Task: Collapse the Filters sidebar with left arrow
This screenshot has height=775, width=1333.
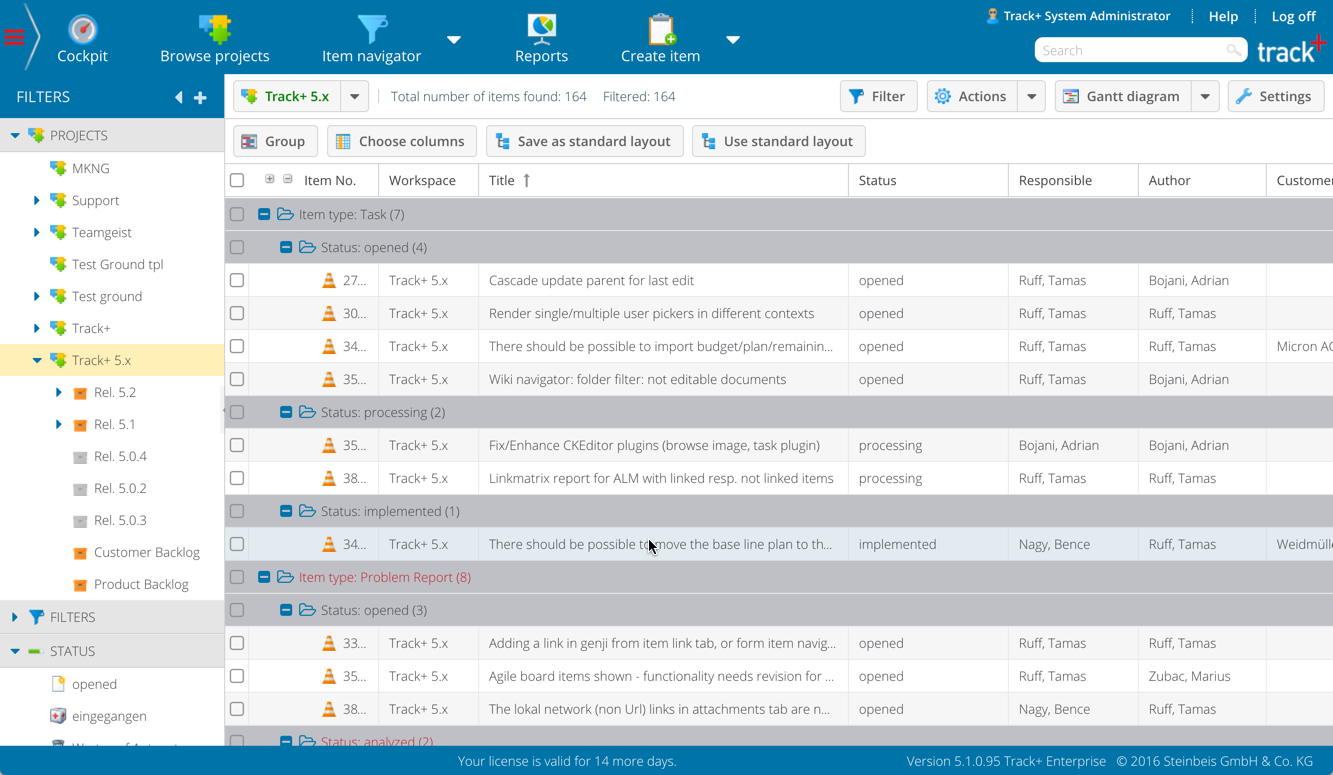Action: click(179, 98)
